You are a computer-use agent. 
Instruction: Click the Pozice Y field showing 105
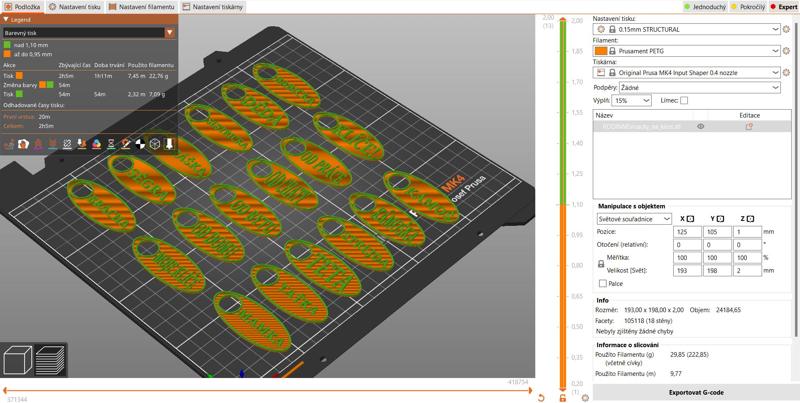tap(717, 232)
